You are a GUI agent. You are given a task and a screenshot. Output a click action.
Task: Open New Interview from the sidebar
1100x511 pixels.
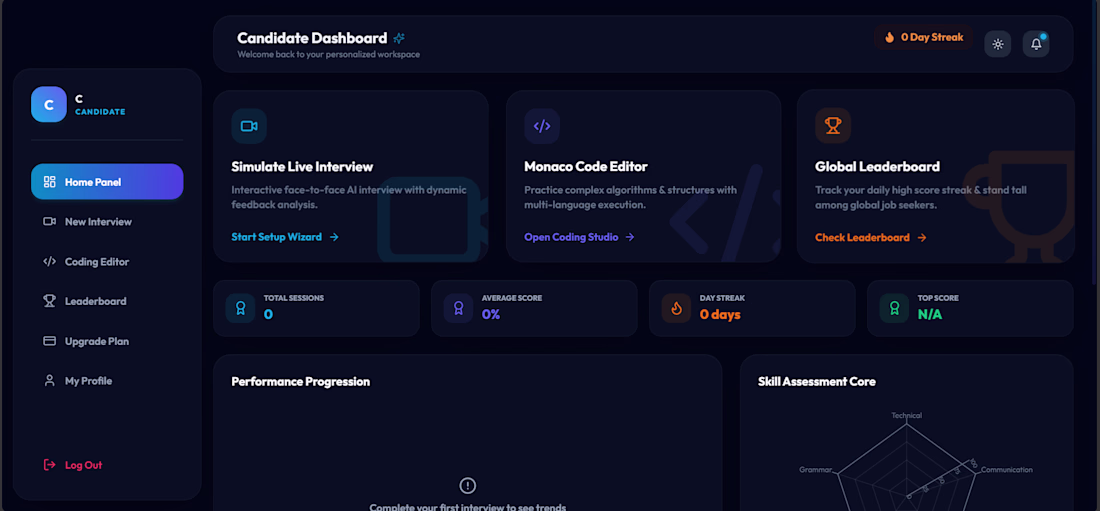click(x=107, y=222)
